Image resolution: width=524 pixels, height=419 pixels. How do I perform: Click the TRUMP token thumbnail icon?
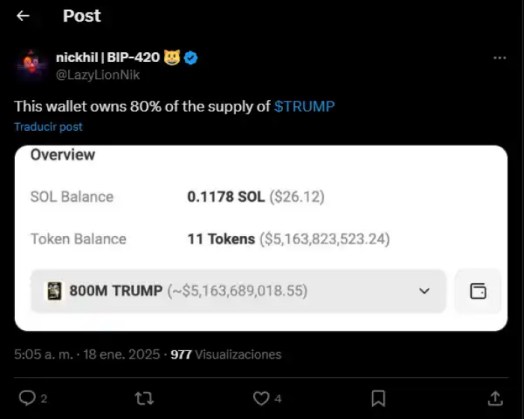click(x=54, y=291)
